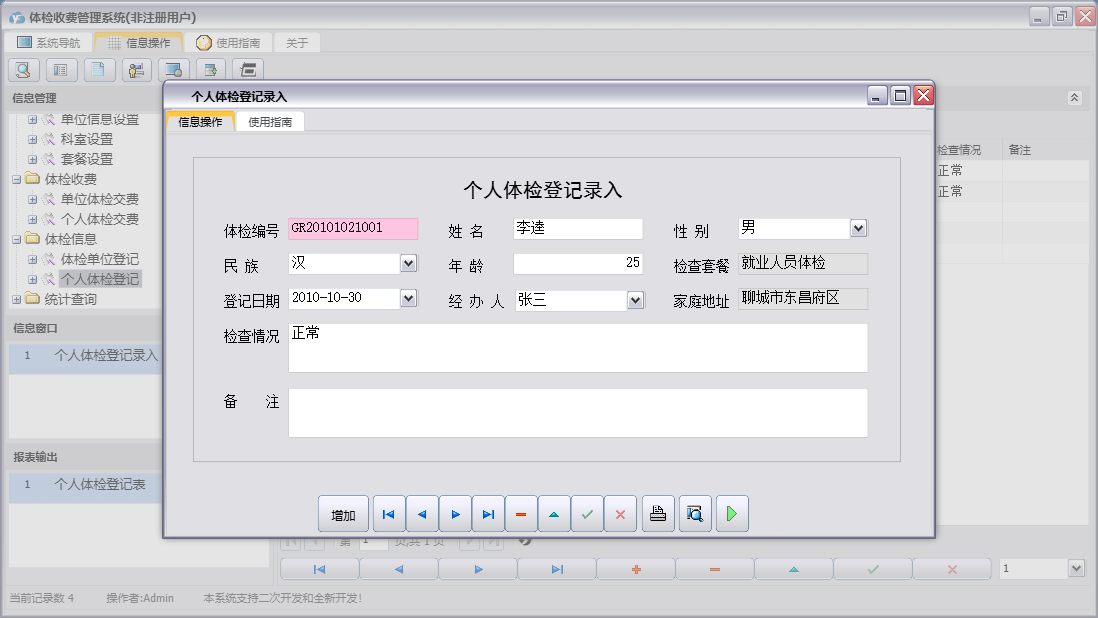This screenshot has width=1098, height=618.
Task: Select the search magnifier toolbar icon
Action: click(22, 69)
